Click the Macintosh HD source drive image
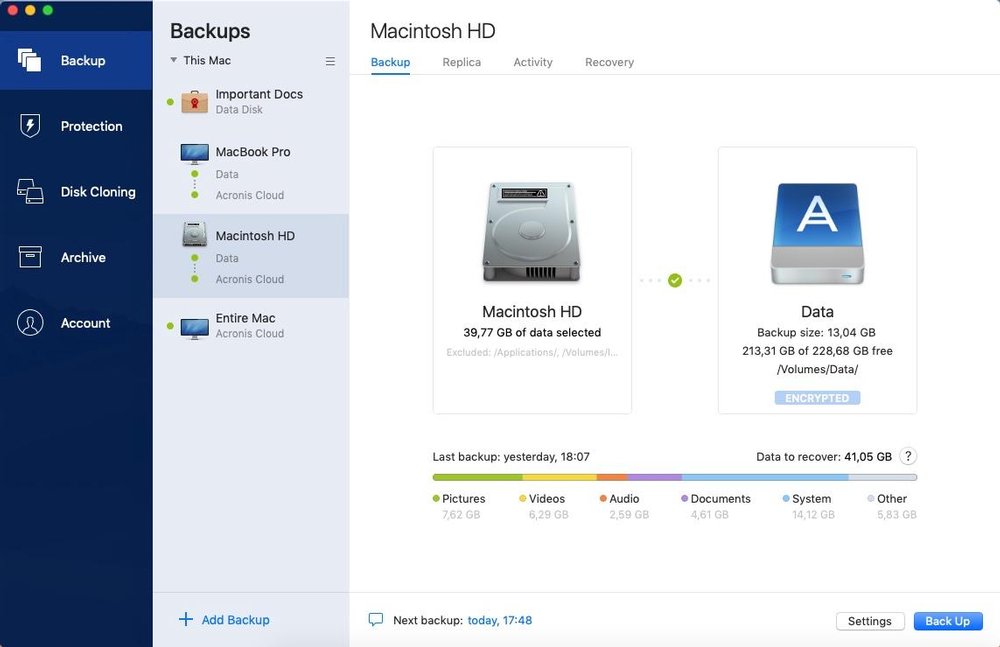 tap(532, 232)
